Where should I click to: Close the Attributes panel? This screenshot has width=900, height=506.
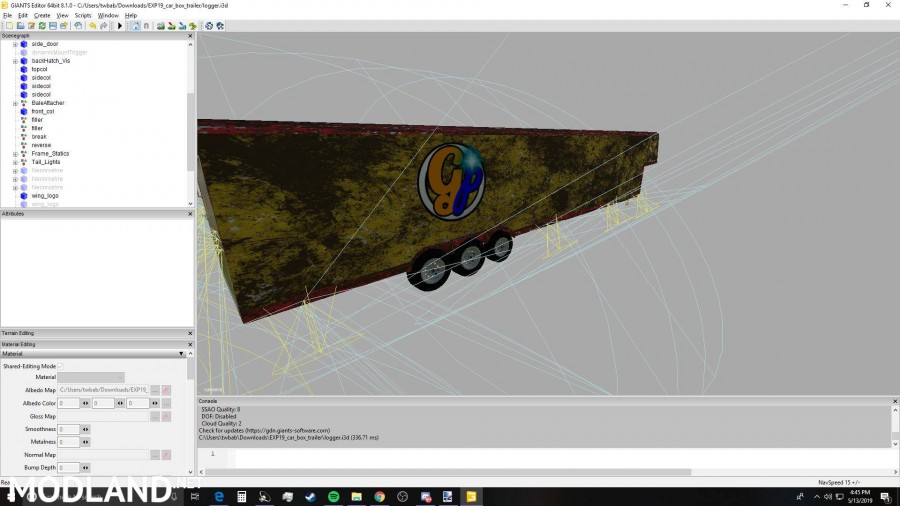point(190,213)
